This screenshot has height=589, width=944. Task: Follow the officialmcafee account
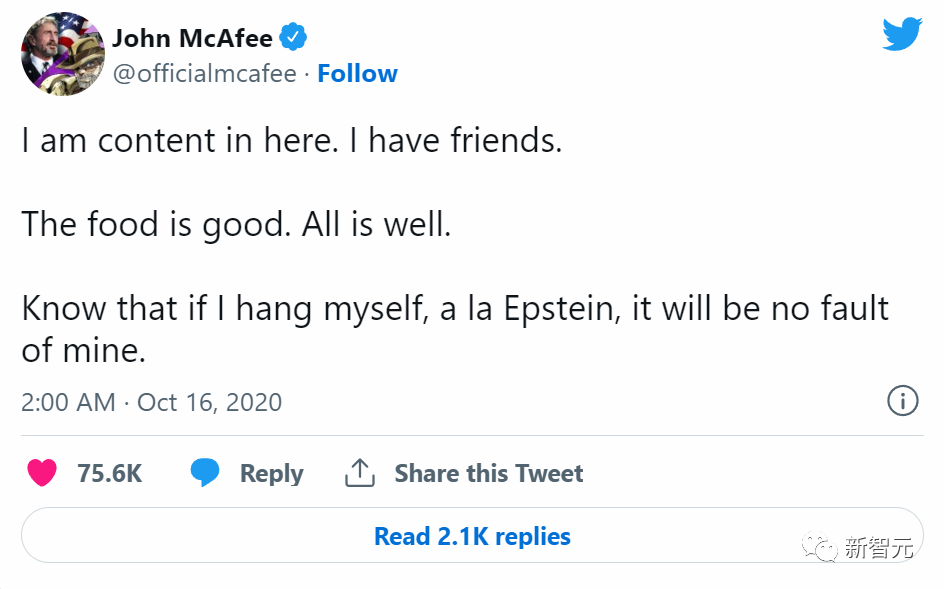[357, 74]
